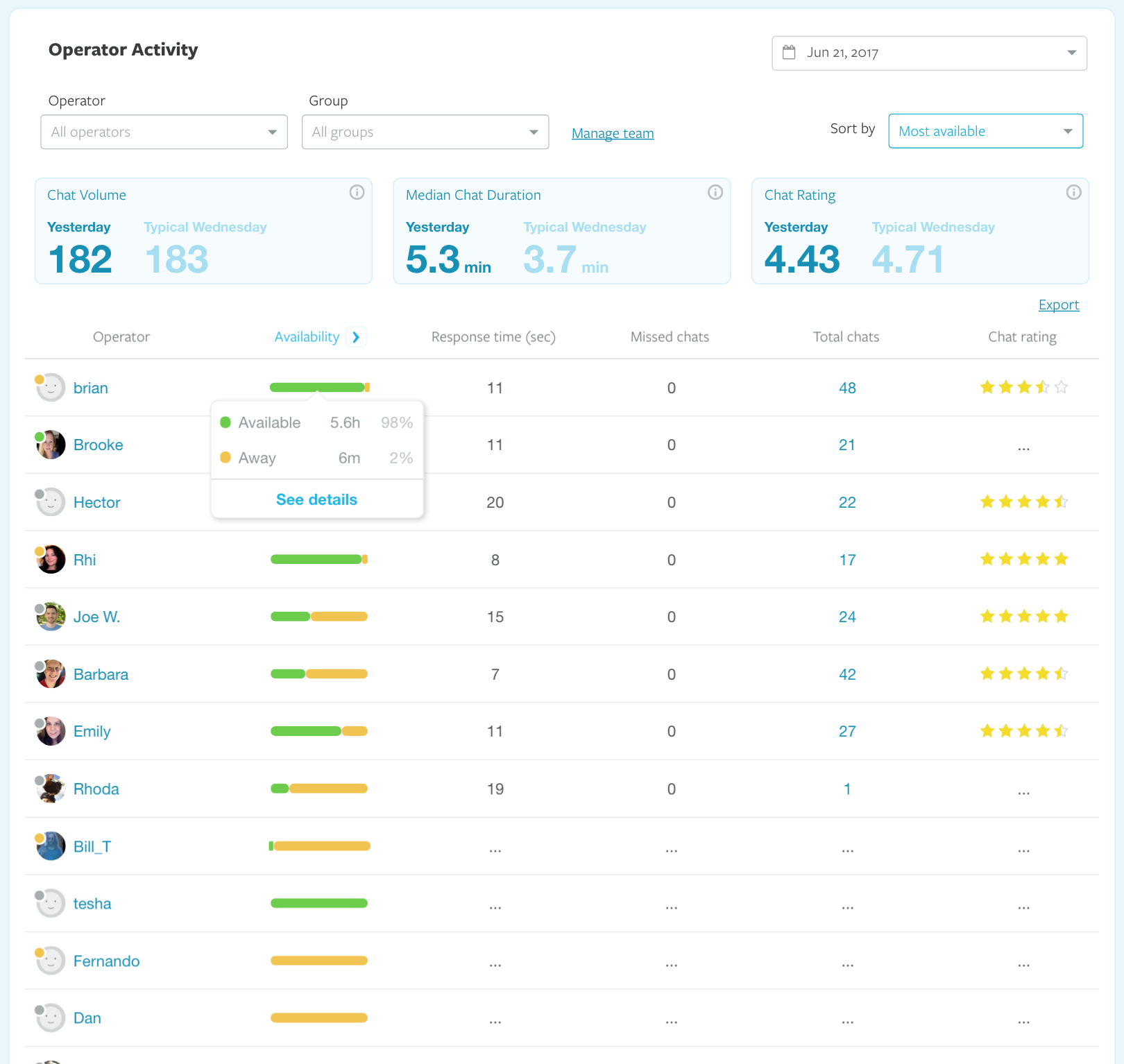Click the calendar icon in date picker

coord(789,53)
